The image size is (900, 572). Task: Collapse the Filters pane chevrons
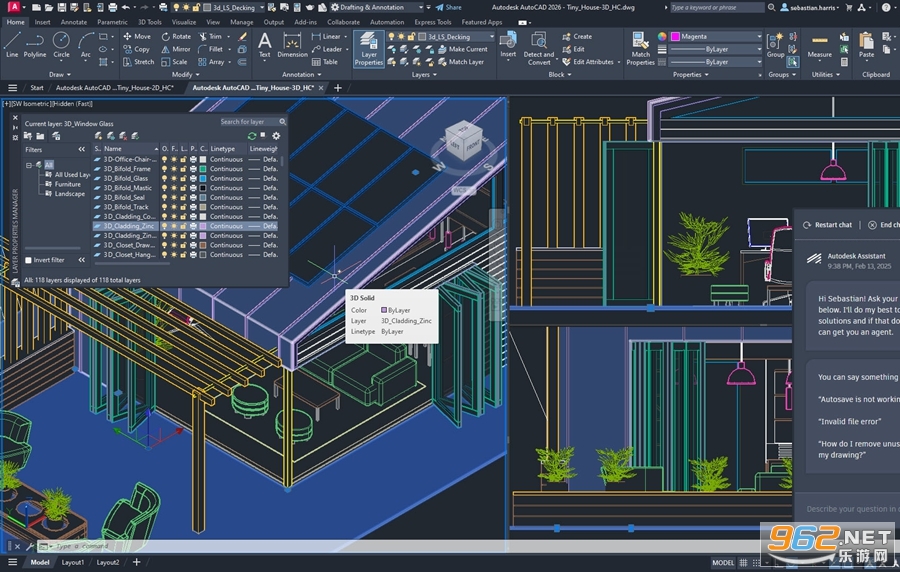(82, 150)
